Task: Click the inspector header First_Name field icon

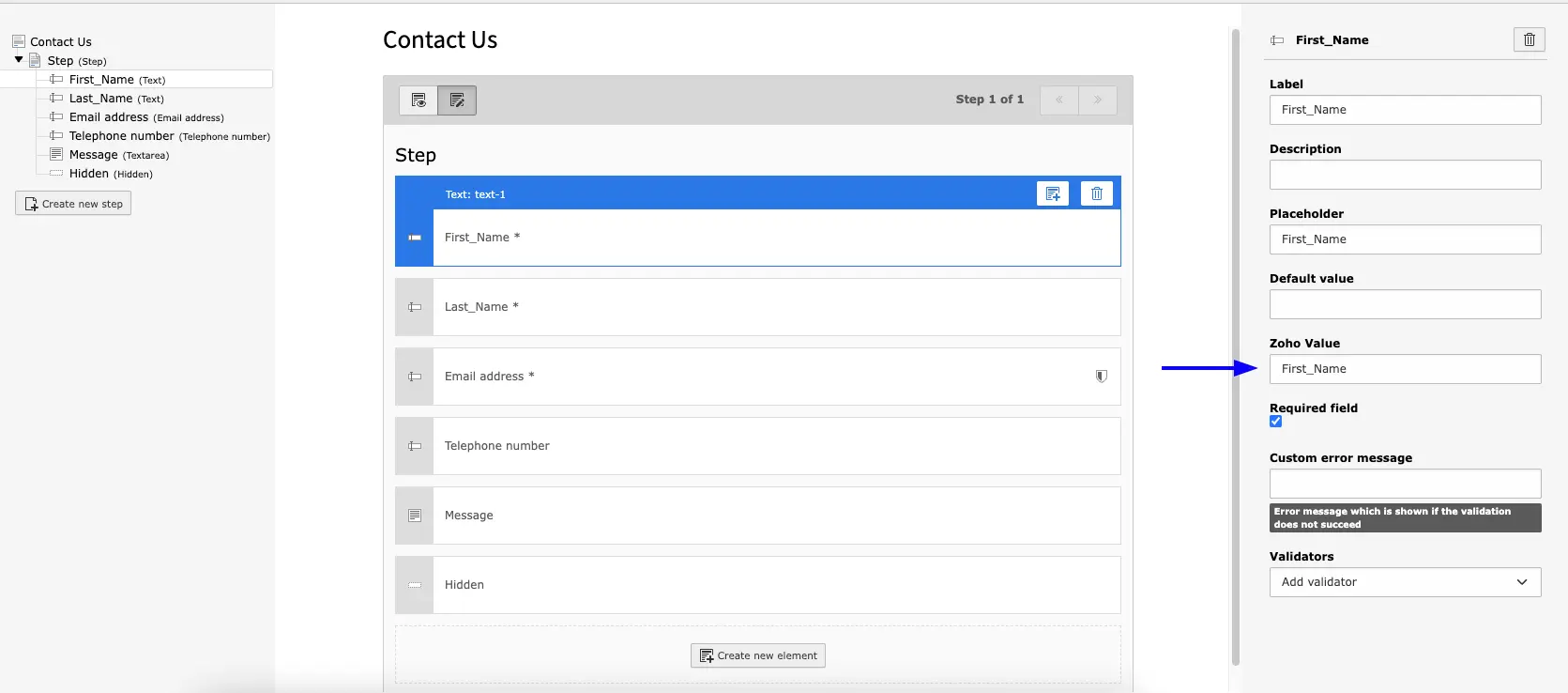Action: click(x=1276, y=40)
